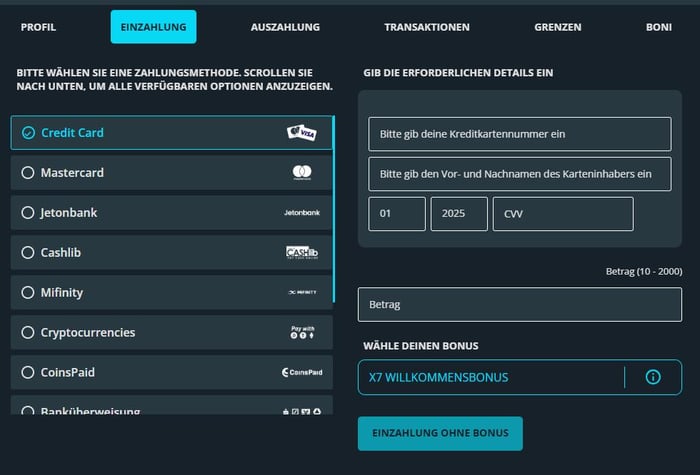Click the Jetonbank logo
Screen dimensions: 700x475
[302, 212]
